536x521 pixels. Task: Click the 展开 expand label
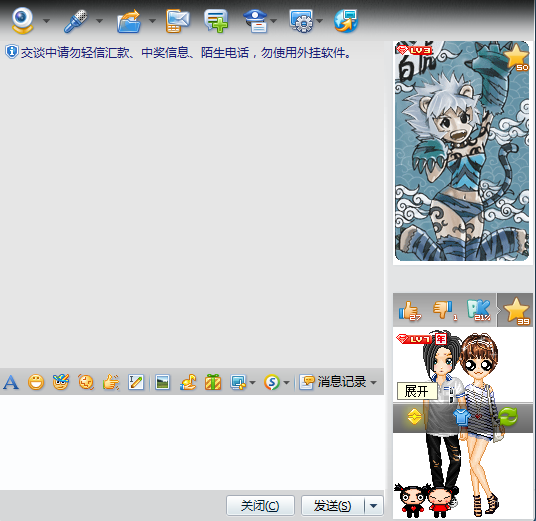(x=417, y=391)
